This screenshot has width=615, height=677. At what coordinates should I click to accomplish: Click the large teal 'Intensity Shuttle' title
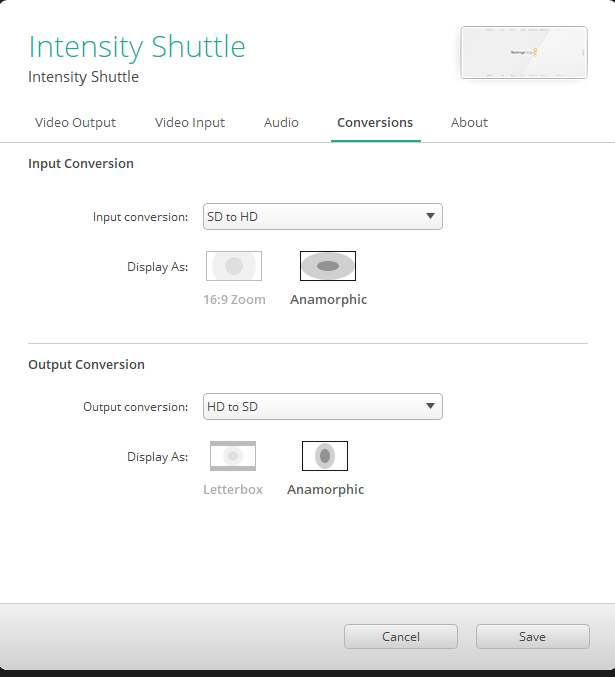[137, 47]
